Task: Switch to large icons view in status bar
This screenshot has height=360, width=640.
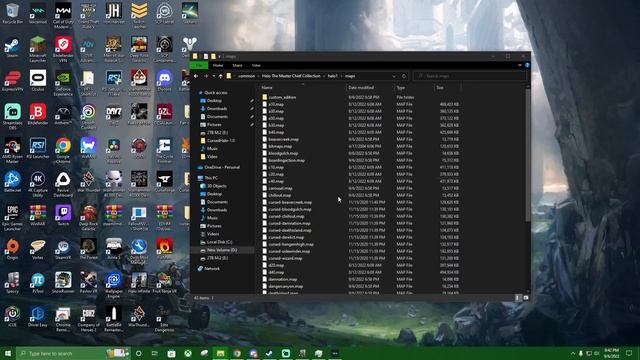Action: (x=526, y=298)
